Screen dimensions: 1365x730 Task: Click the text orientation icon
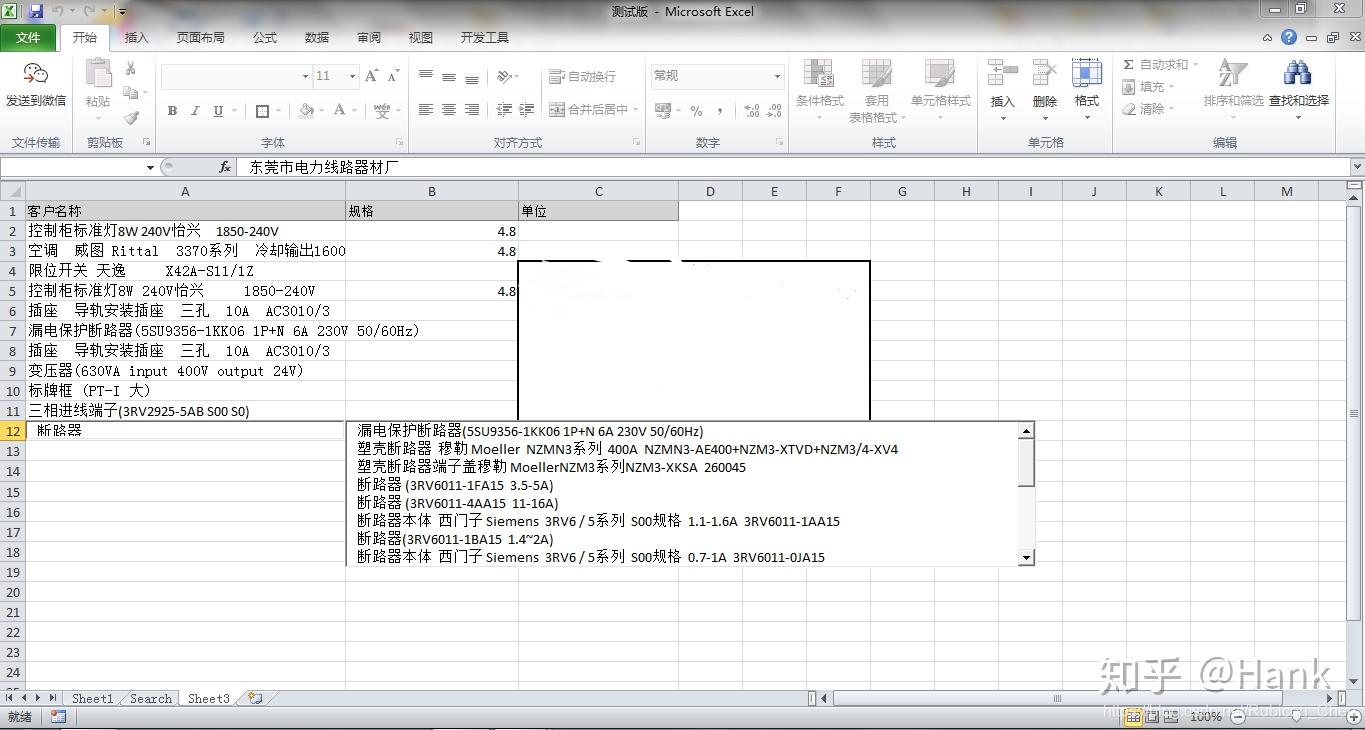pos(505,76)
